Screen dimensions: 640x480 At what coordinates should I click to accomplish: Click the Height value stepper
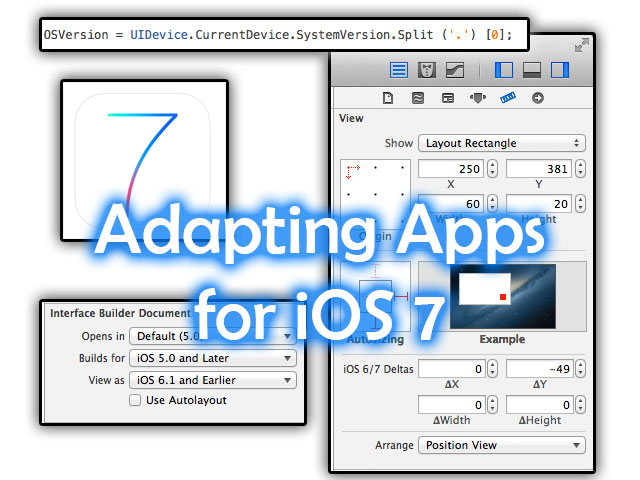coord(580,203)
